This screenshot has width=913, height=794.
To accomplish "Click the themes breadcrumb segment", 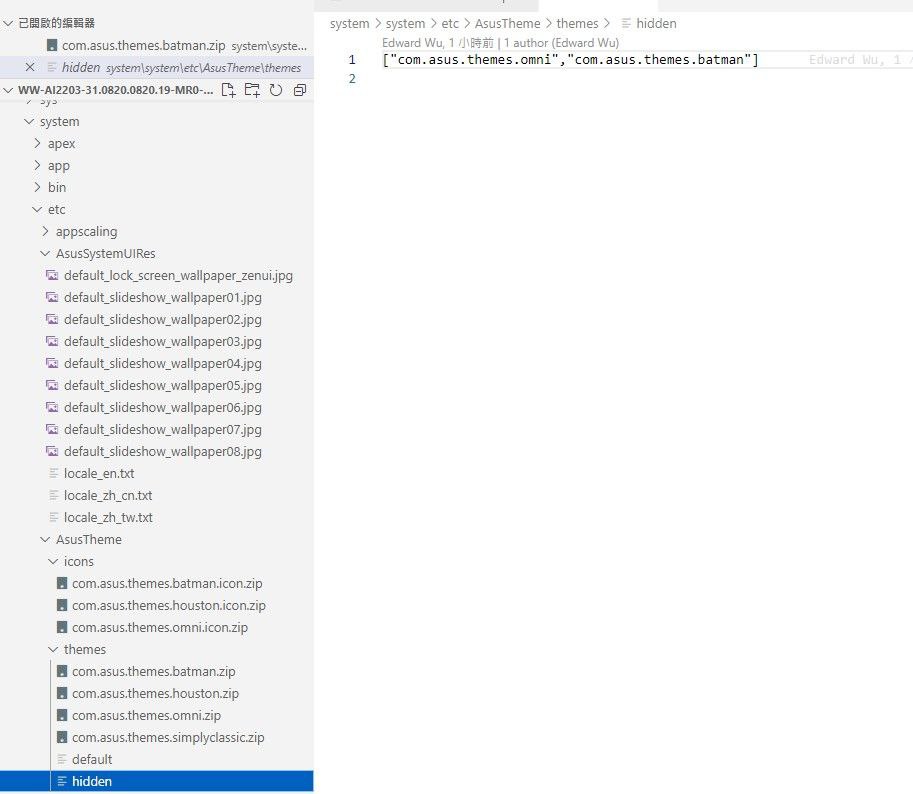I will point(577,24).
